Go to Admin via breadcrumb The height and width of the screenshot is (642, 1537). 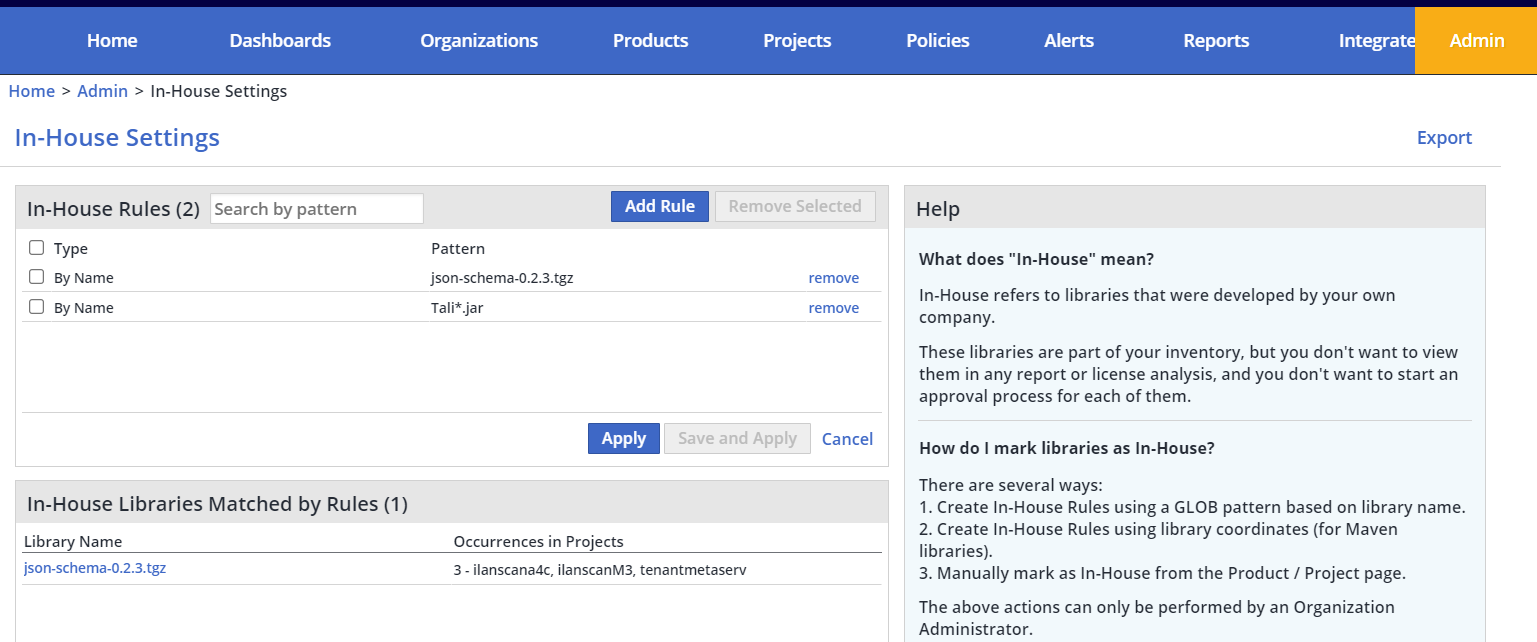click(x=102, y=91)
